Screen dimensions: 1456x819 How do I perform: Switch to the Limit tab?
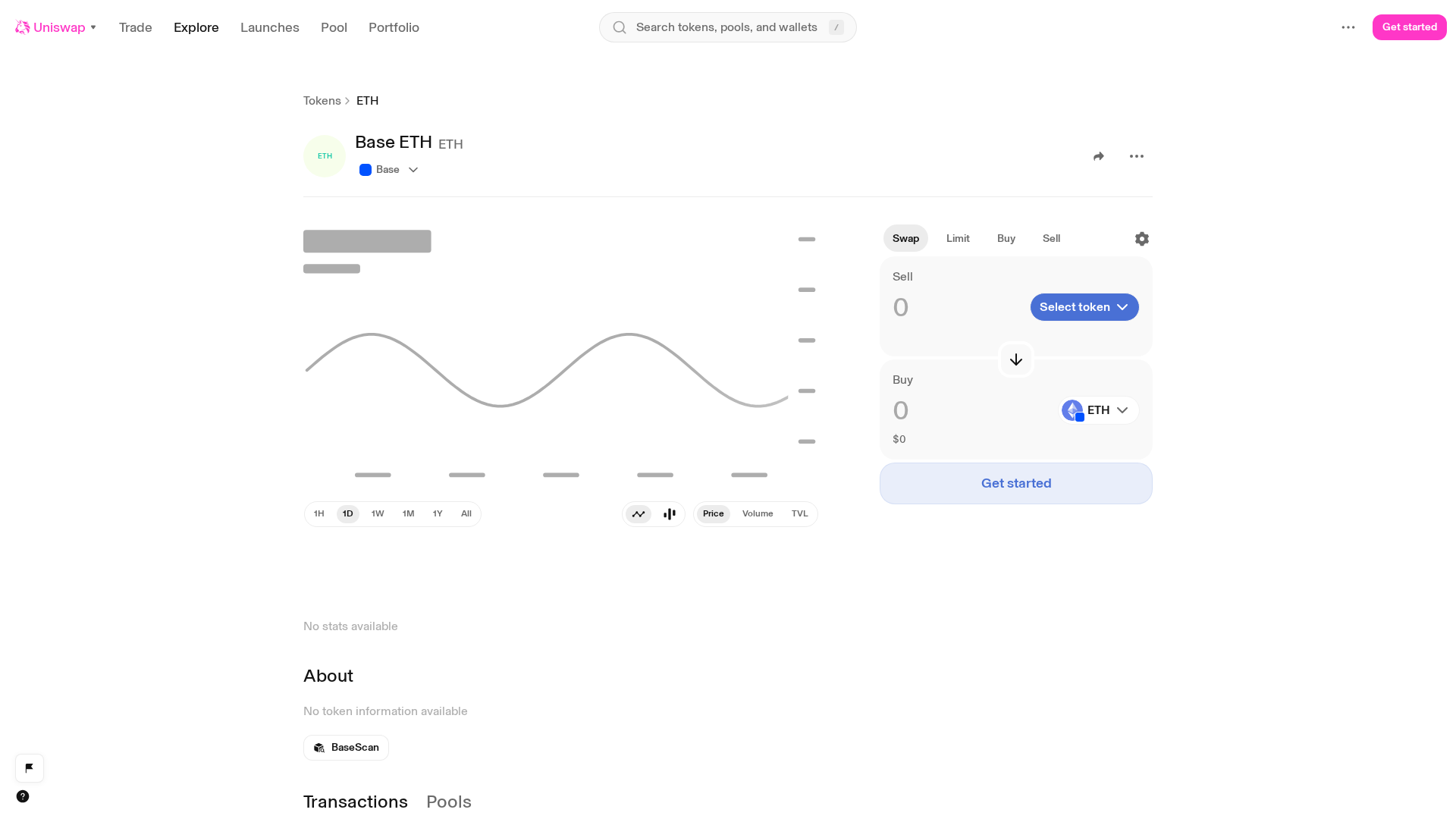958,238
